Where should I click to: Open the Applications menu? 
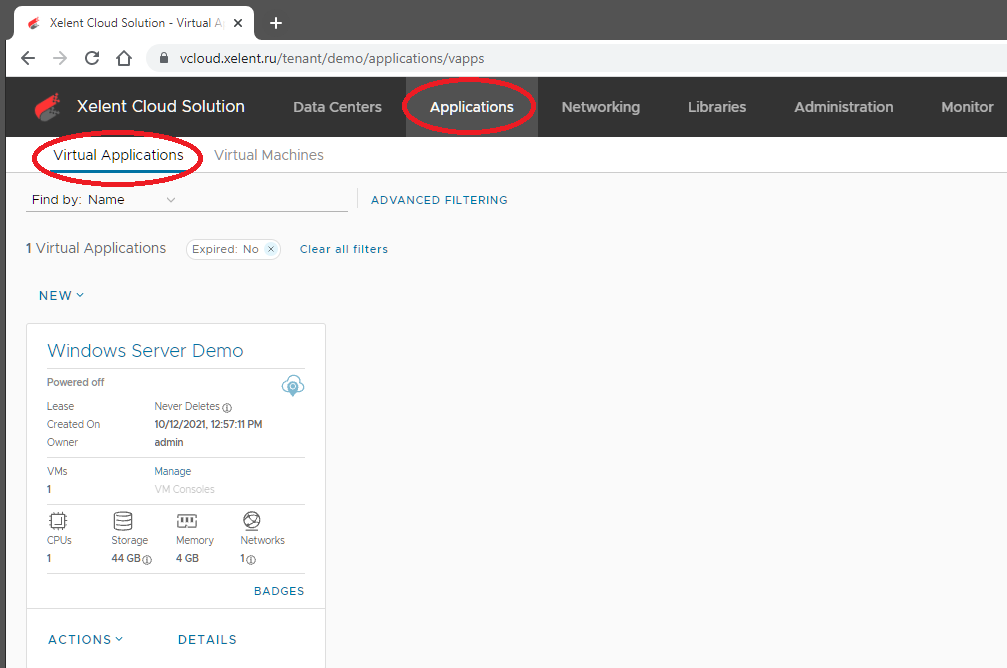[471, 107]
